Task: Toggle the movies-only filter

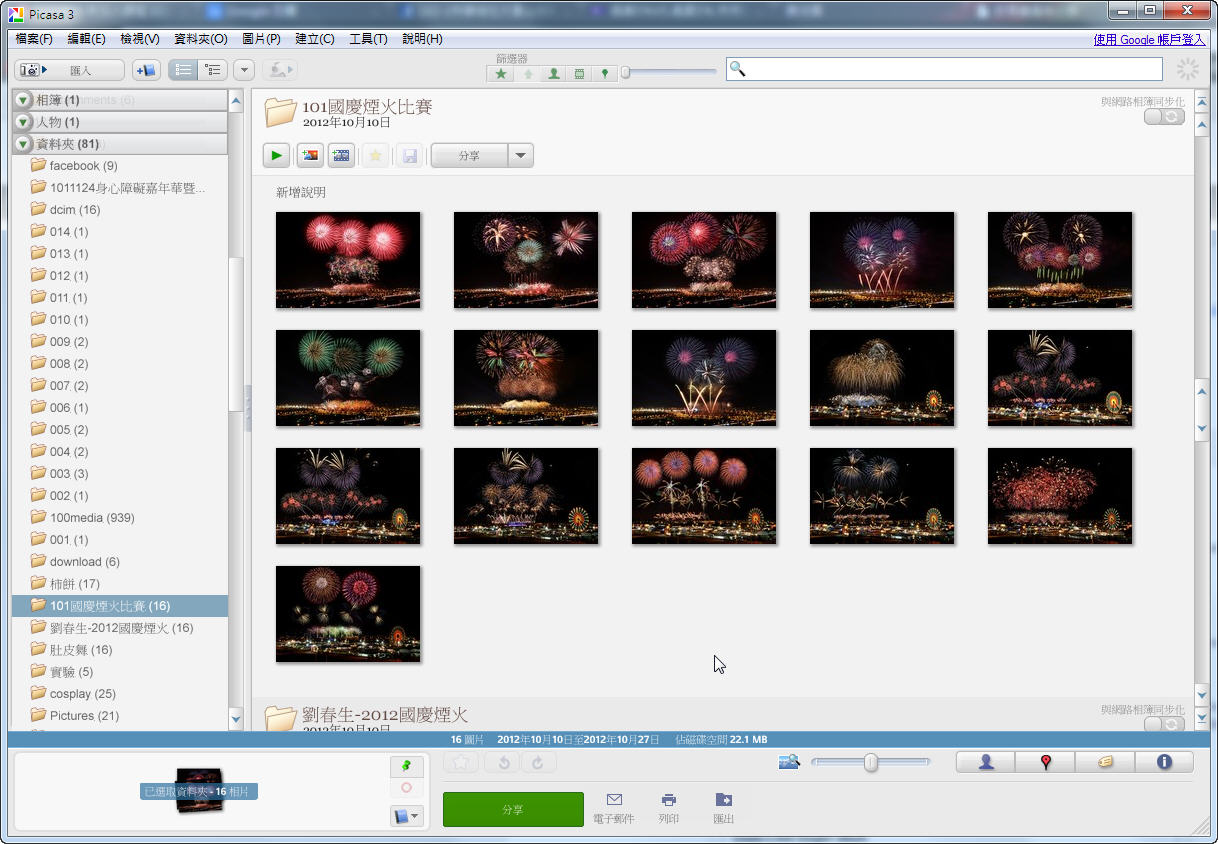Action: (579, 74)
